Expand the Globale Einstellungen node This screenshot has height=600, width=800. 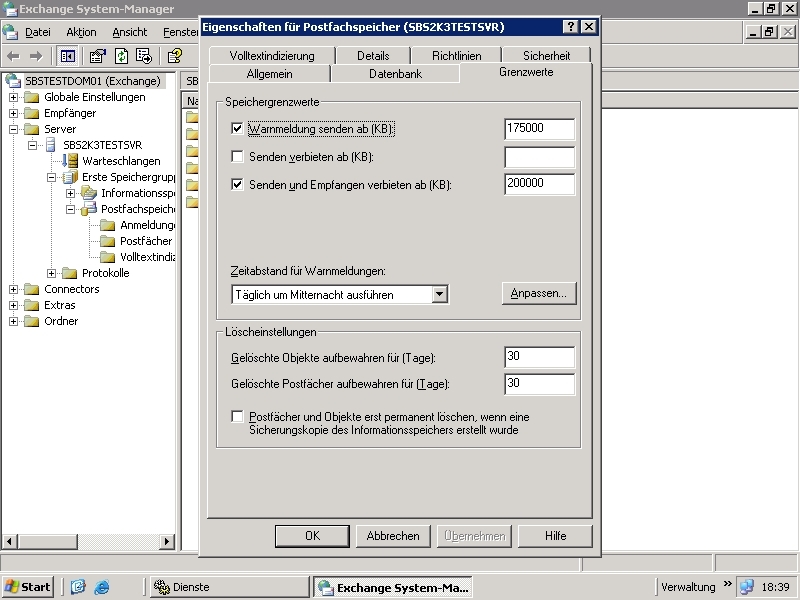coord(14,97)
